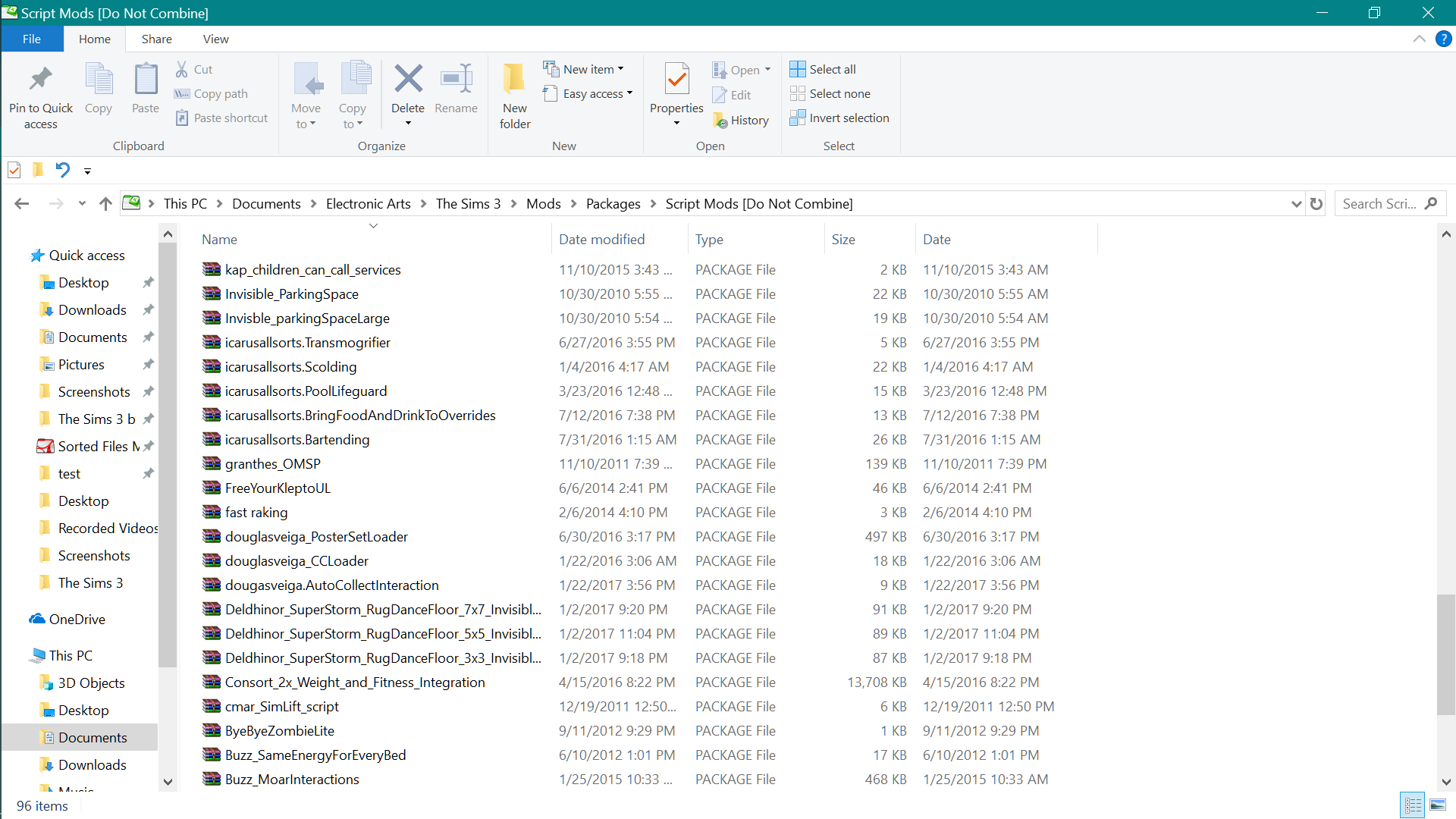Open the blue Help question mark
Image resolution: width=1456 pixels, height=819 pixels.
(1444, 39)
